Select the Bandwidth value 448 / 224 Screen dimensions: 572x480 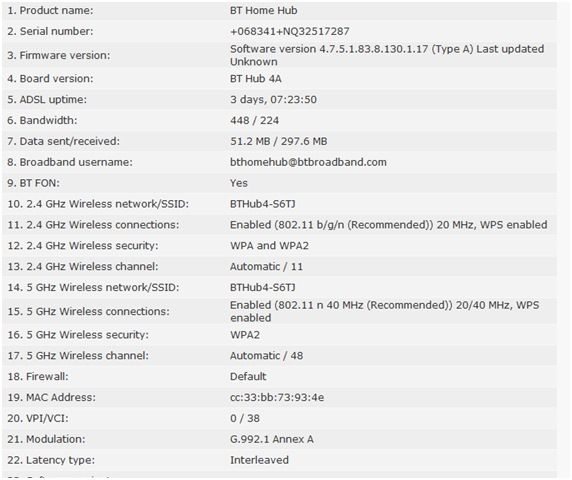point(254,120)
